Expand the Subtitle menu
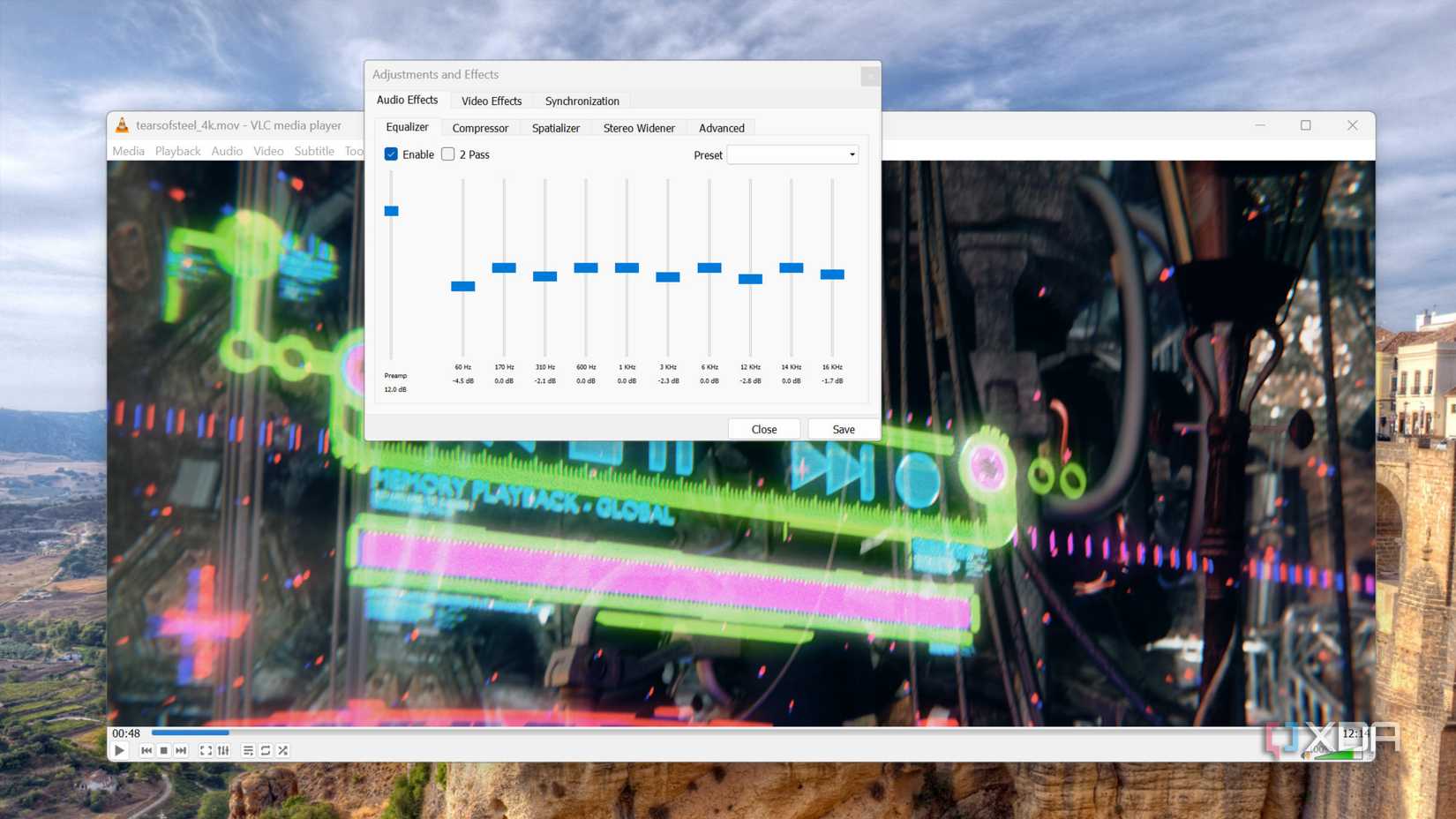Viewport: 1456px width, 819px height. [x=313, y=151]
